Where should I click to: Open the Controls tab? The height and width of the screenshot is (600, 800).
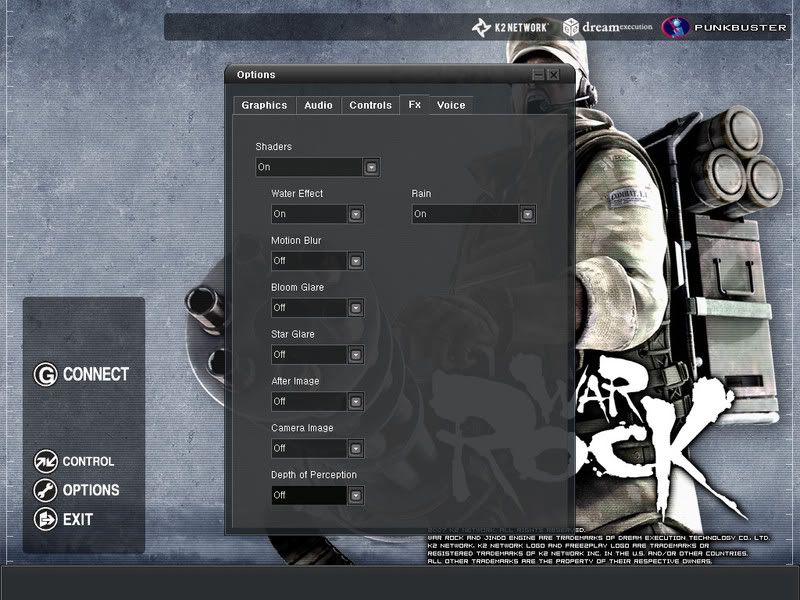[x=370, y=105]
